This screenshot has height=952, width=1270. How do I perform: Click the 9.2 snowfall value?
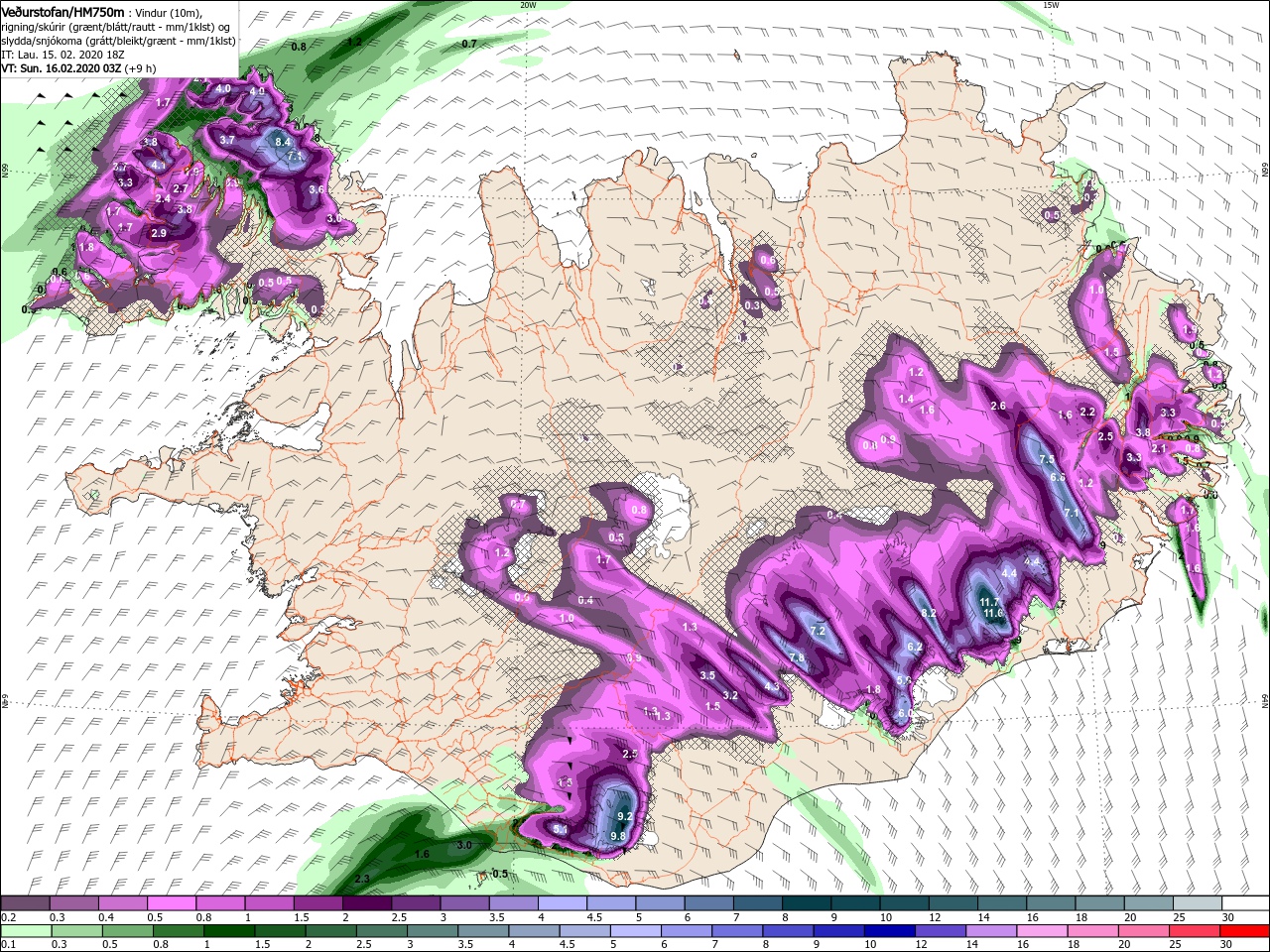coord(625,816)
